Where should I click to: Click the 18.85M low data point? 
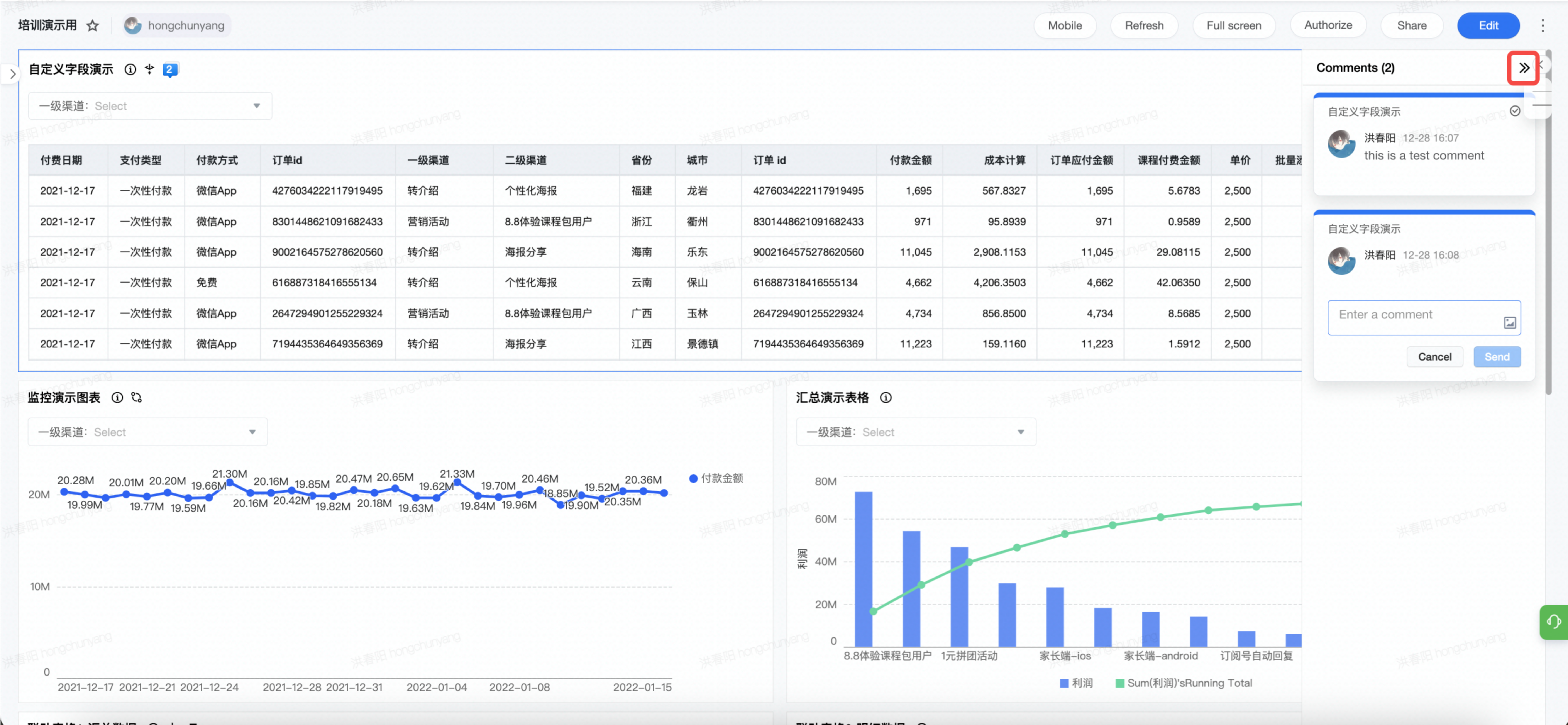(561, 505)
